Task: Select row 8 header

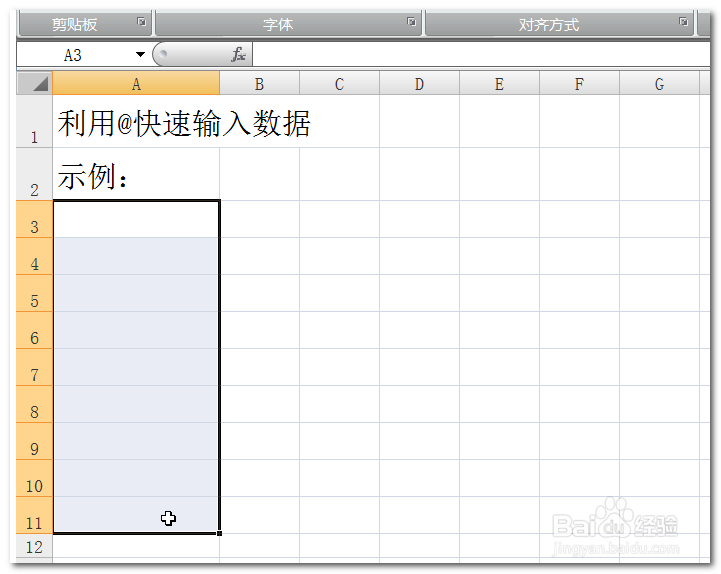Action: pyautogui.click(x=34, y=404)
